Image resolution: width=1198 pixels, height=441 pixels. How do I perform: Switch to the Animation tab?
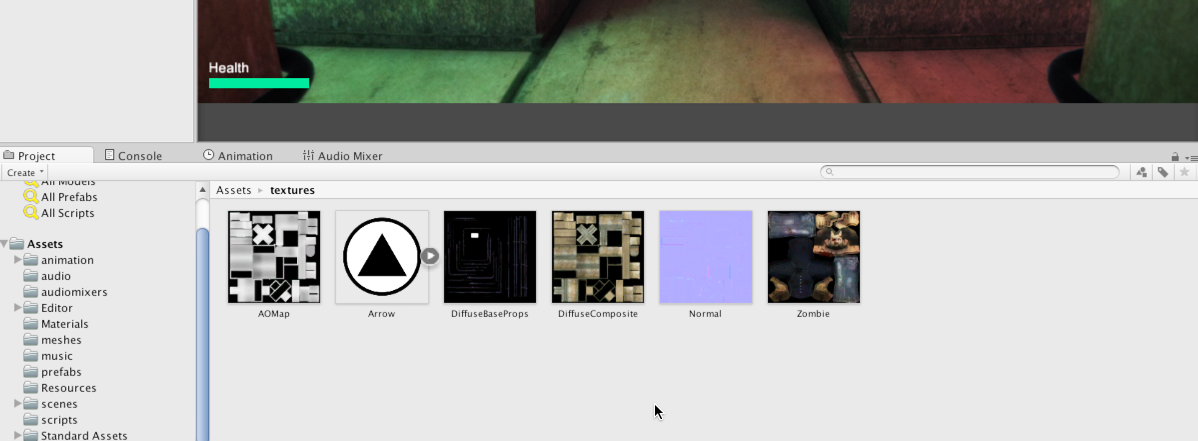tap(238, 156)
